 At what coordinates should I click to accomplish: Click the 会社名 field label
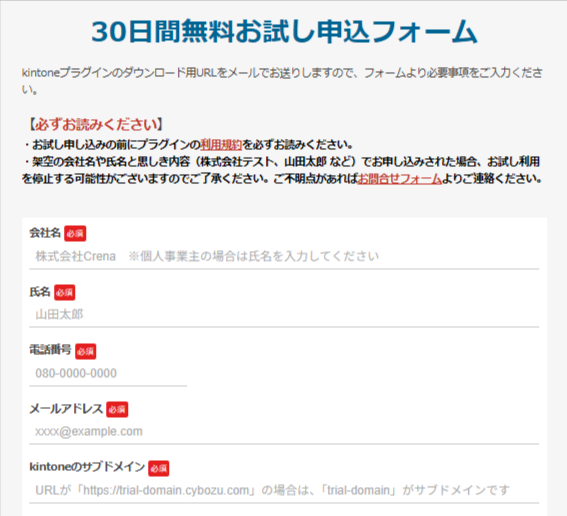point(45,233)
